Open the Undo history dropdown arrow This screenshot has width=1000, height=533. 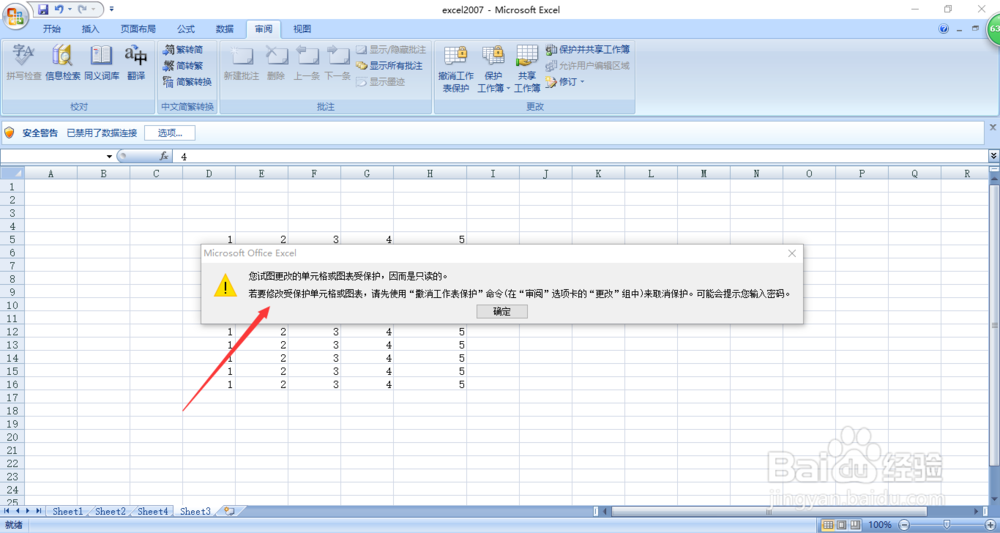[x=69, y=10]
